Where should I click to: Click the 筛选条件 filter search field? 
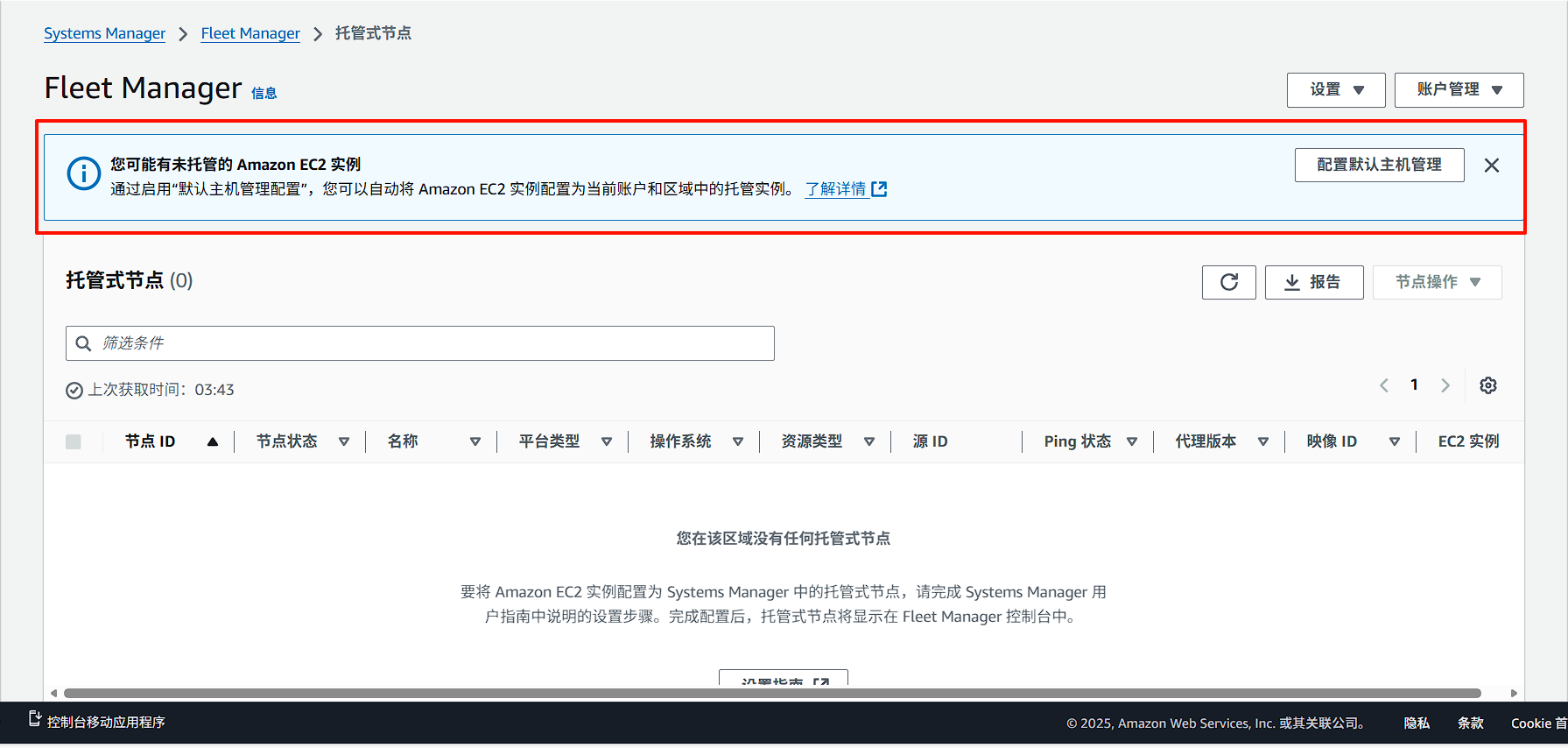click(420, 343)
